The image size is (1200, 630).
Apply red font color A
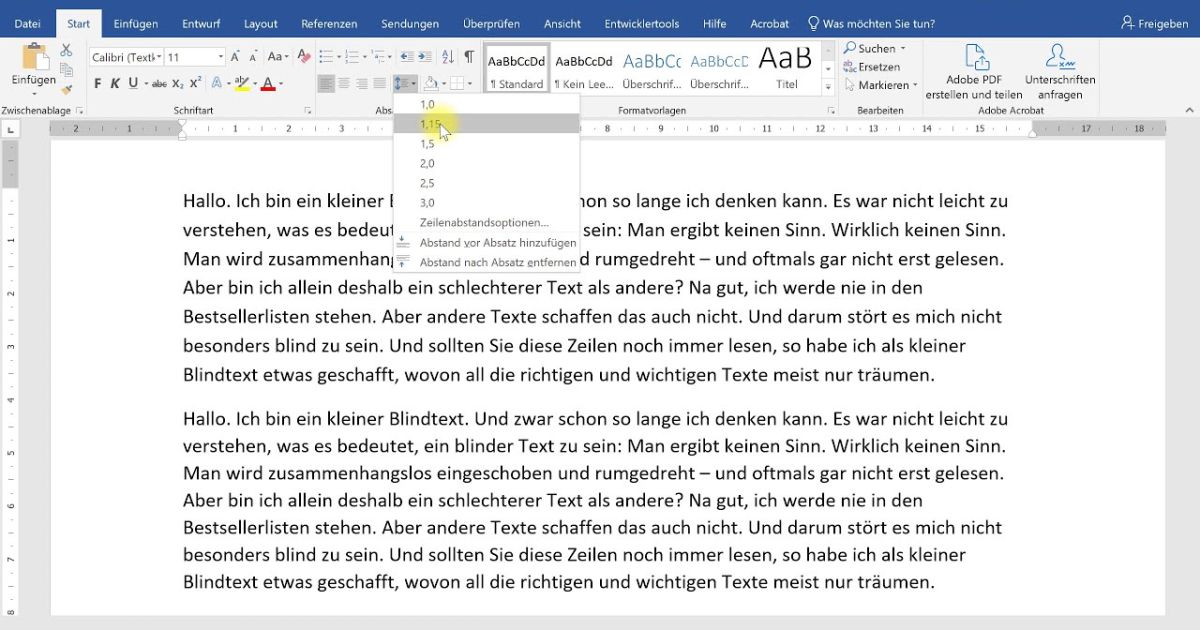[x=268, y=84]
